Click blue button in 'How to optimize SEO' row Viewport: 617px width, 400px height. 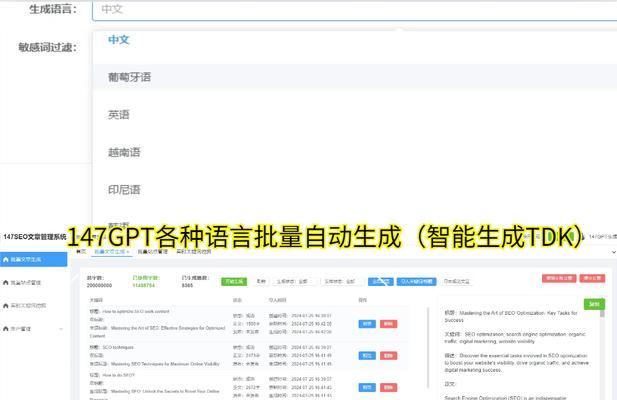tap(367, 324)
